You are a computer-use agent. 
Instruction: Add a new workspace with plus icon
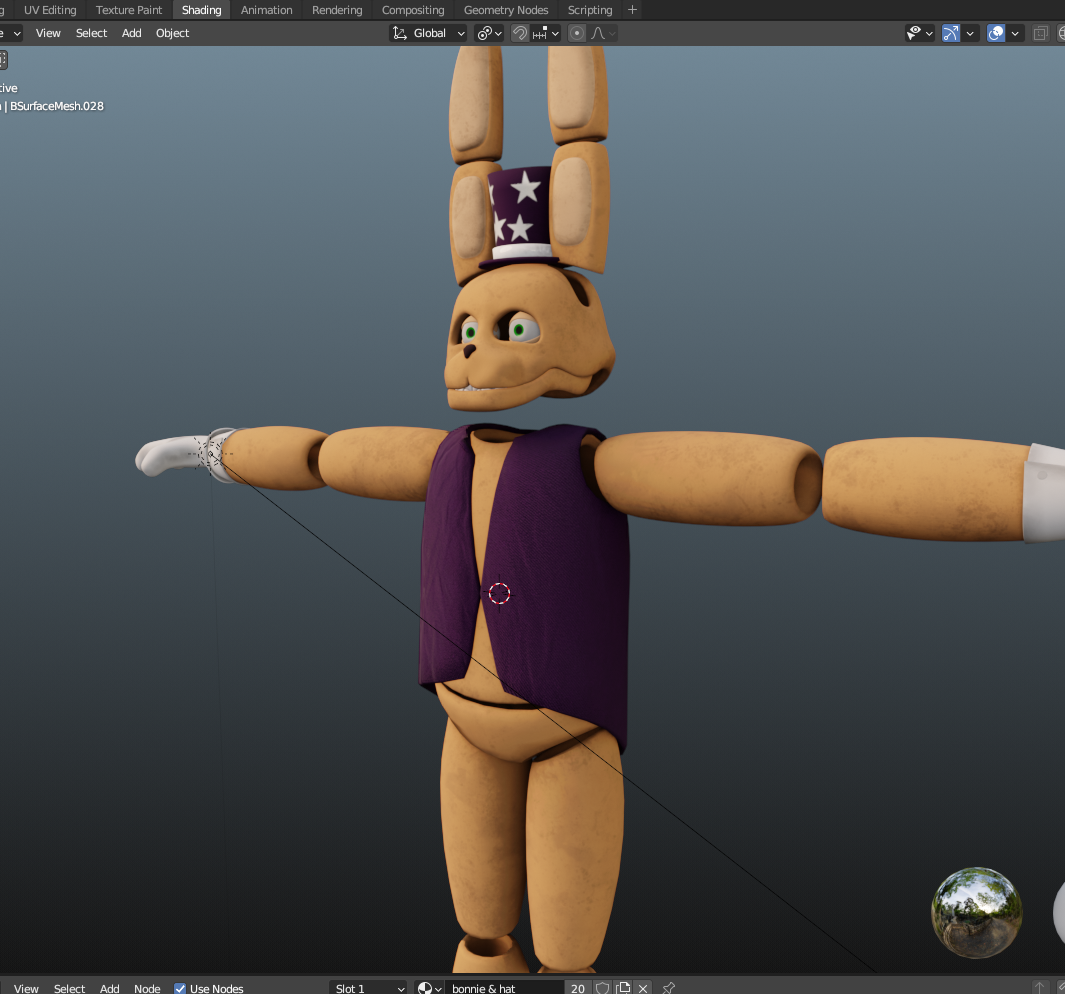632,10
